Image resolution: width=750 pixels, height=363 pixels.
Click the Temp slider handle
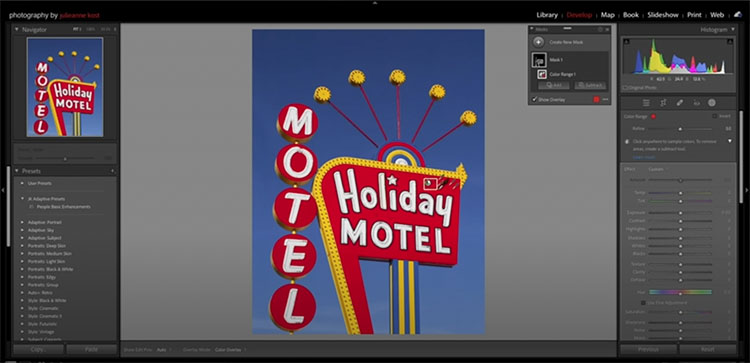click(680, 193)
